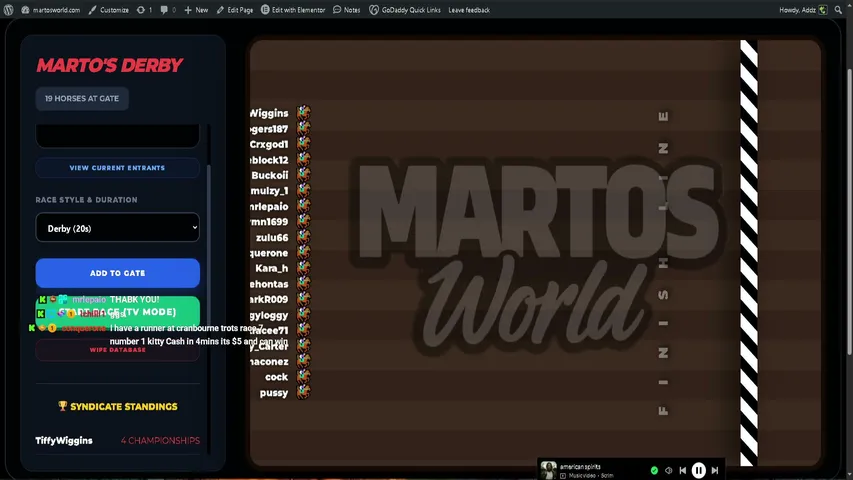
Task: Open the Howdy, Addz account menu
Action: click(803, 10)
